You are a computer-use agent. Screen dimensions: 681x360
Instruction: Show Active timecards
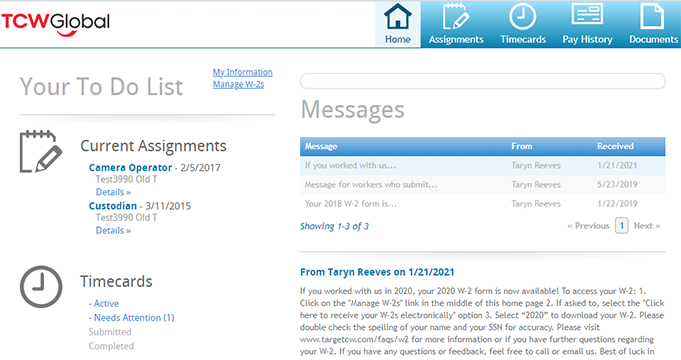(x=103, y=304)
